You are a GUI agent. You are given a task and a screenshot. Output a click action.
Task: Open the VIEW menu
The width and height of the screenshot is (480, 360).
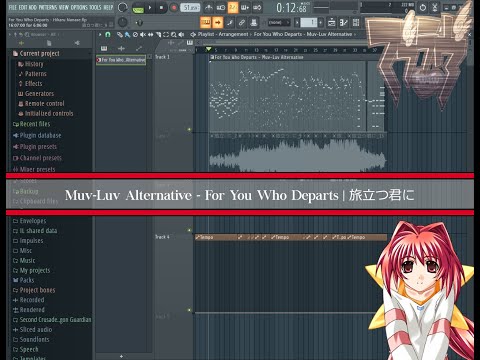tap(64, 7)
